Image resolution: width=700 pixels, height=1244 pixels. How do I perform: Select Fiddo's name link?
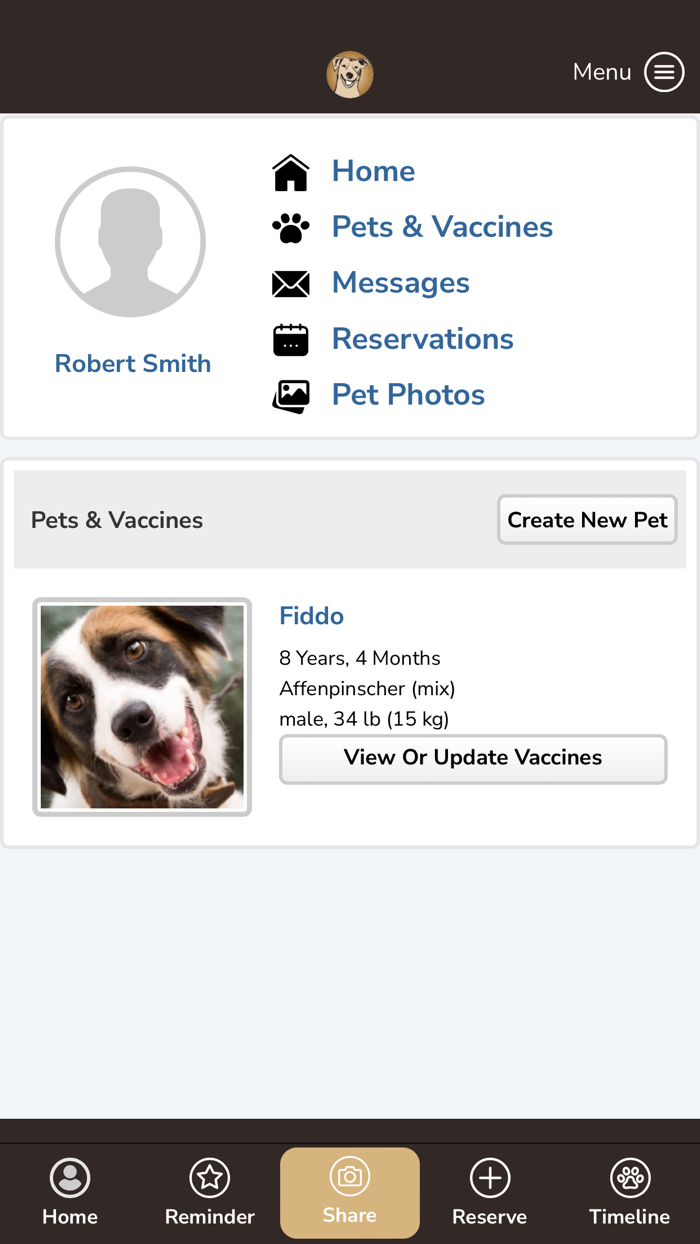(x=311, y=615)
